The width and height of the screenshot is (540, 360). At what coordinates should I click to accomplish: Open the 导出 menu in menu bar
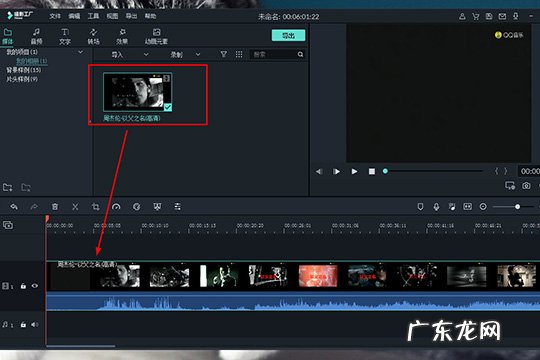click(x=131, y=16)
